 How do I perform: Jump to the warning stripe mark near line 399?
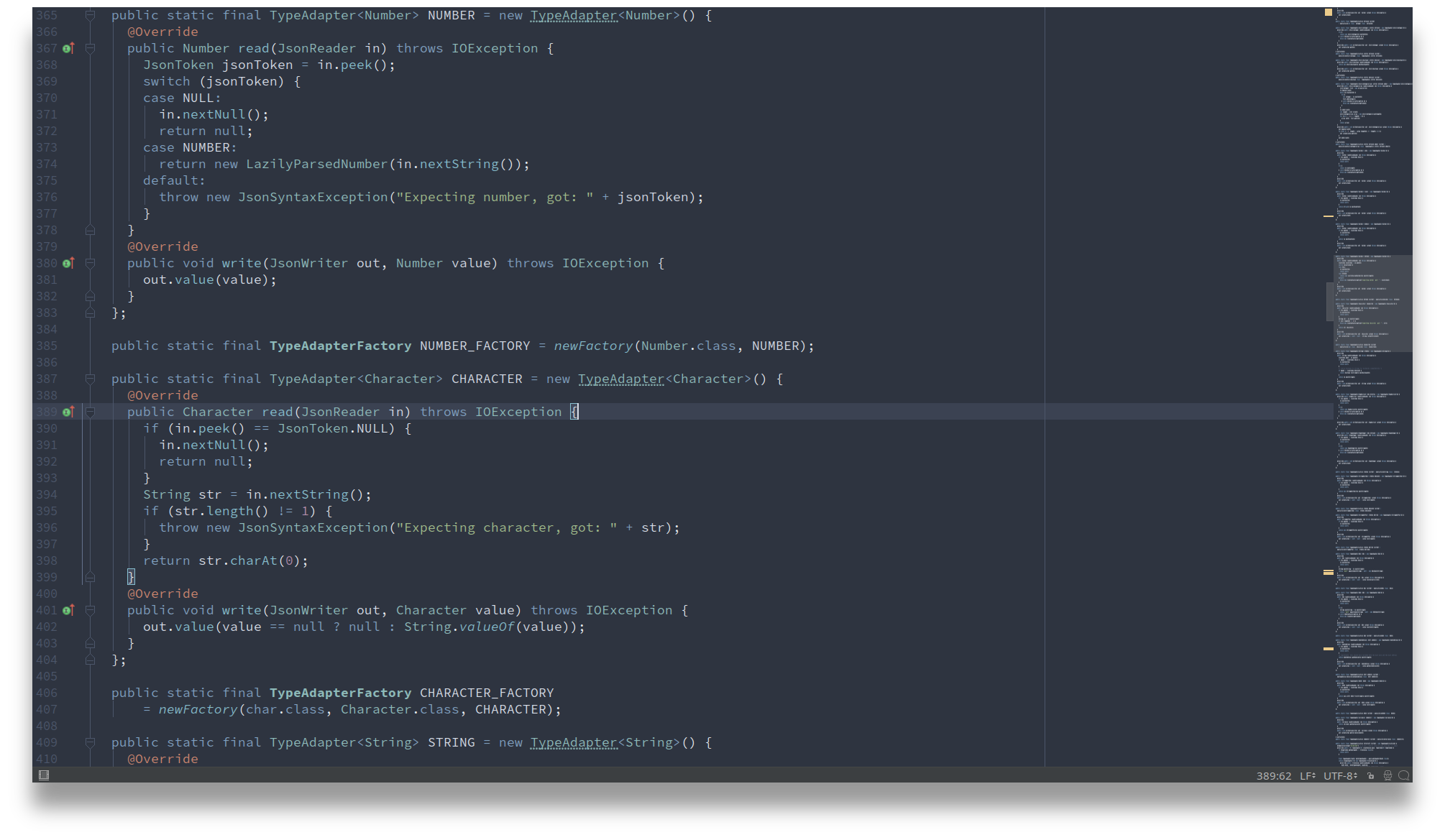(1329, 573)
